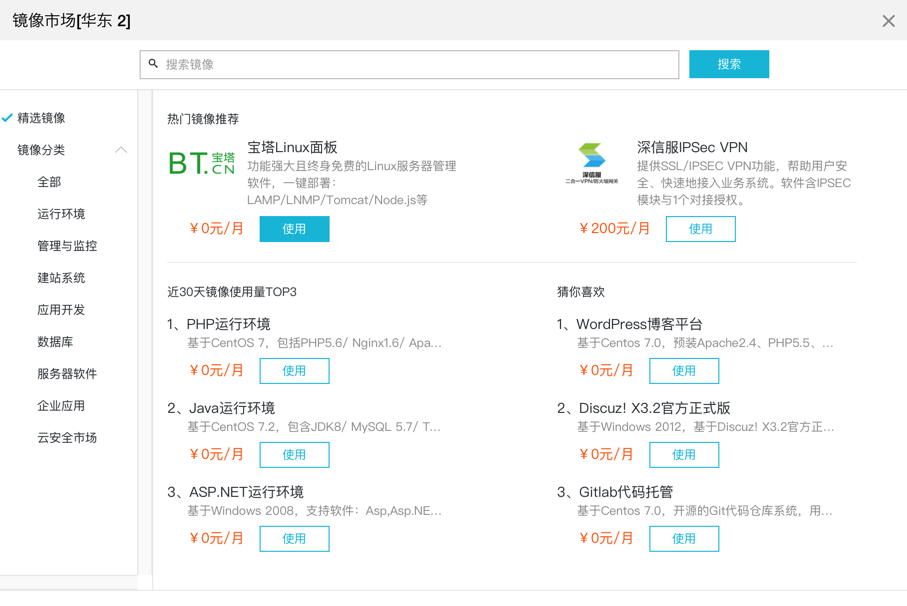Use the Gitlab代码托管 image
The image size is (907, 606).
click(x=684, y=539)
